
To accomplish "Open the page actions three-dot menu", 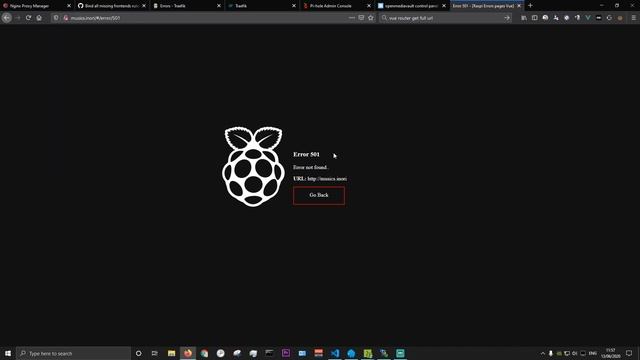I will [x=351, y=18].
